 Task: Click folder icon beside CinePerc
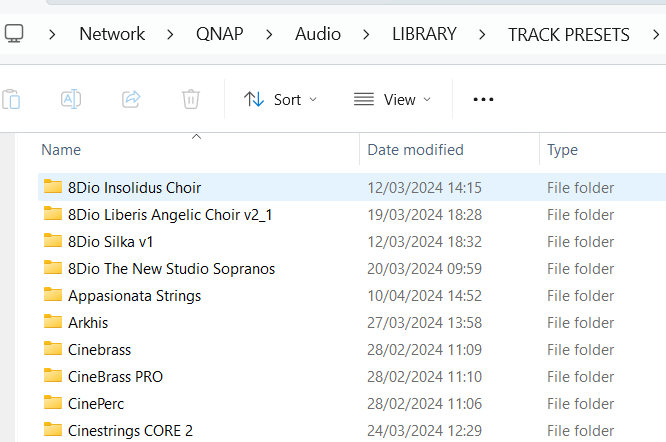tap(53, 403)
